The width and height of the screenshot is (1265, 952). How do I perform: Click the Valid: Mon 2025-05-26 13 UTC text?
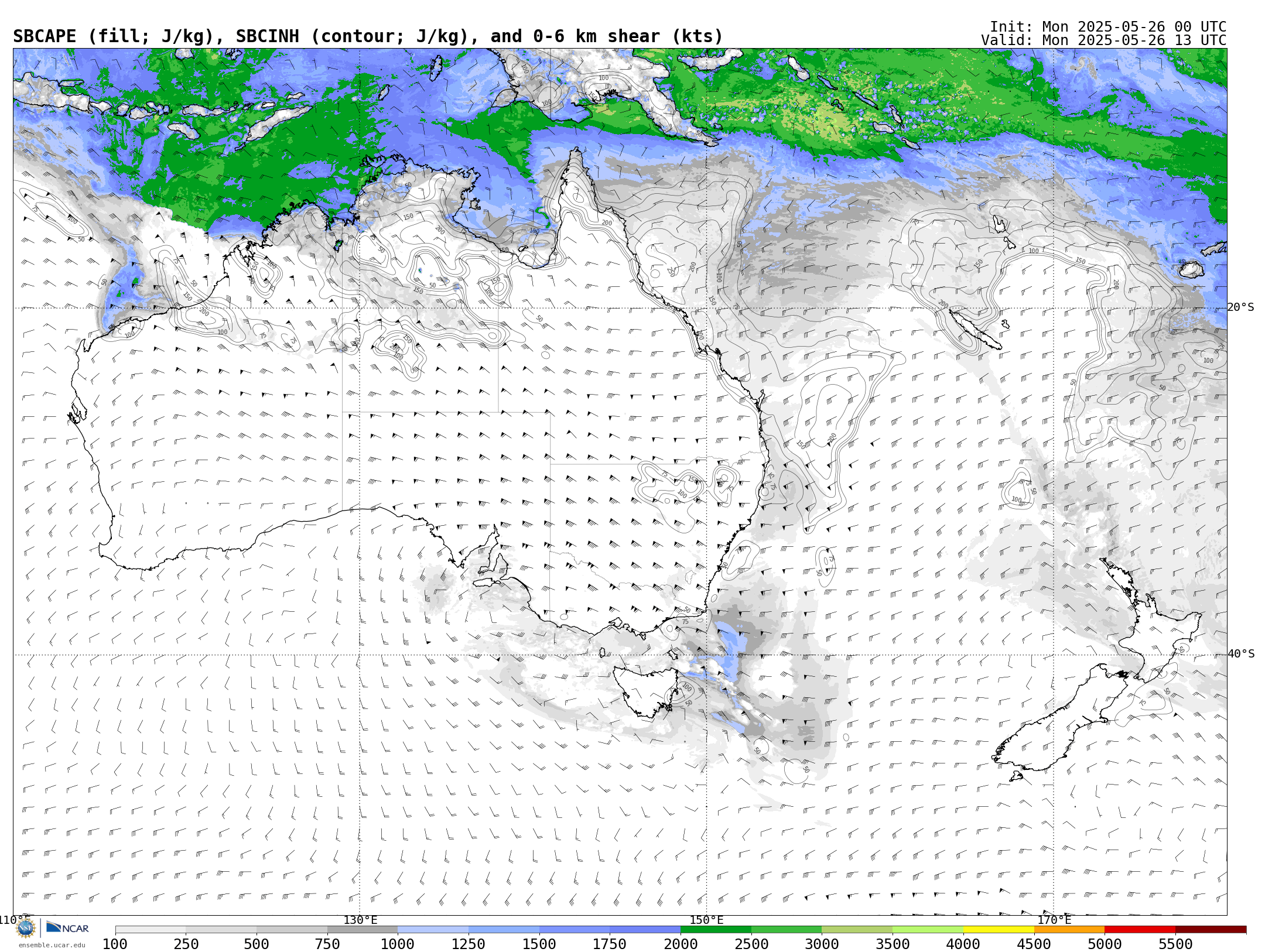[1104, 40]
